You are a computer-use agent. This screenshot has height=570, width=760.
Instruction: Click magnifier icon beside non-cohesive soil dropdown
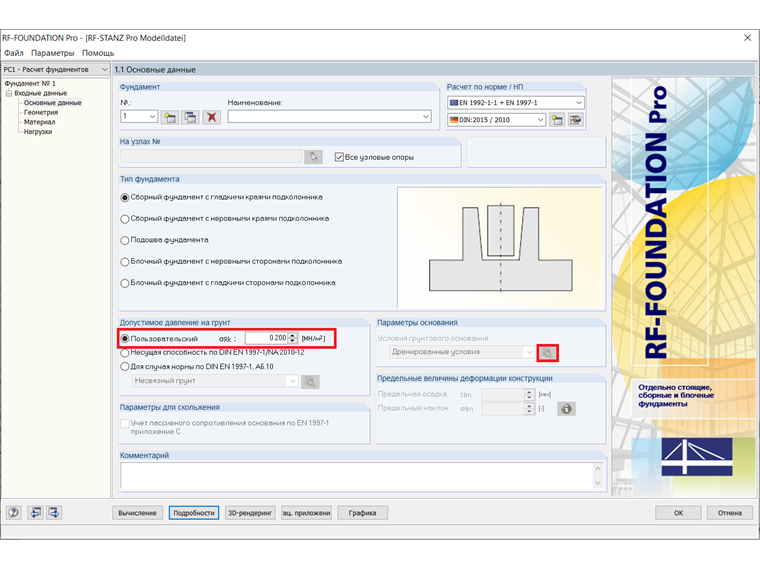tap(310, 382)
